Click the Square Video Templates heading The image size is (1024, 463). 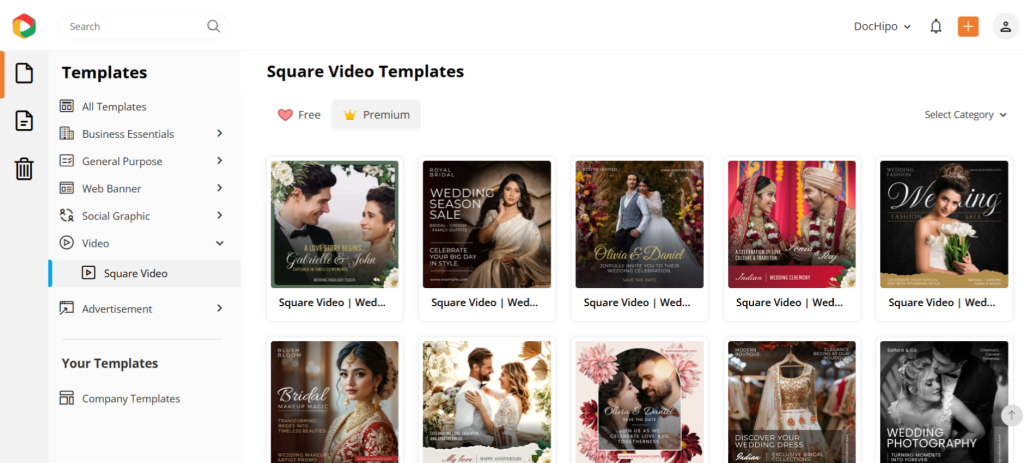pyautogui.click(x=365, y=71)
